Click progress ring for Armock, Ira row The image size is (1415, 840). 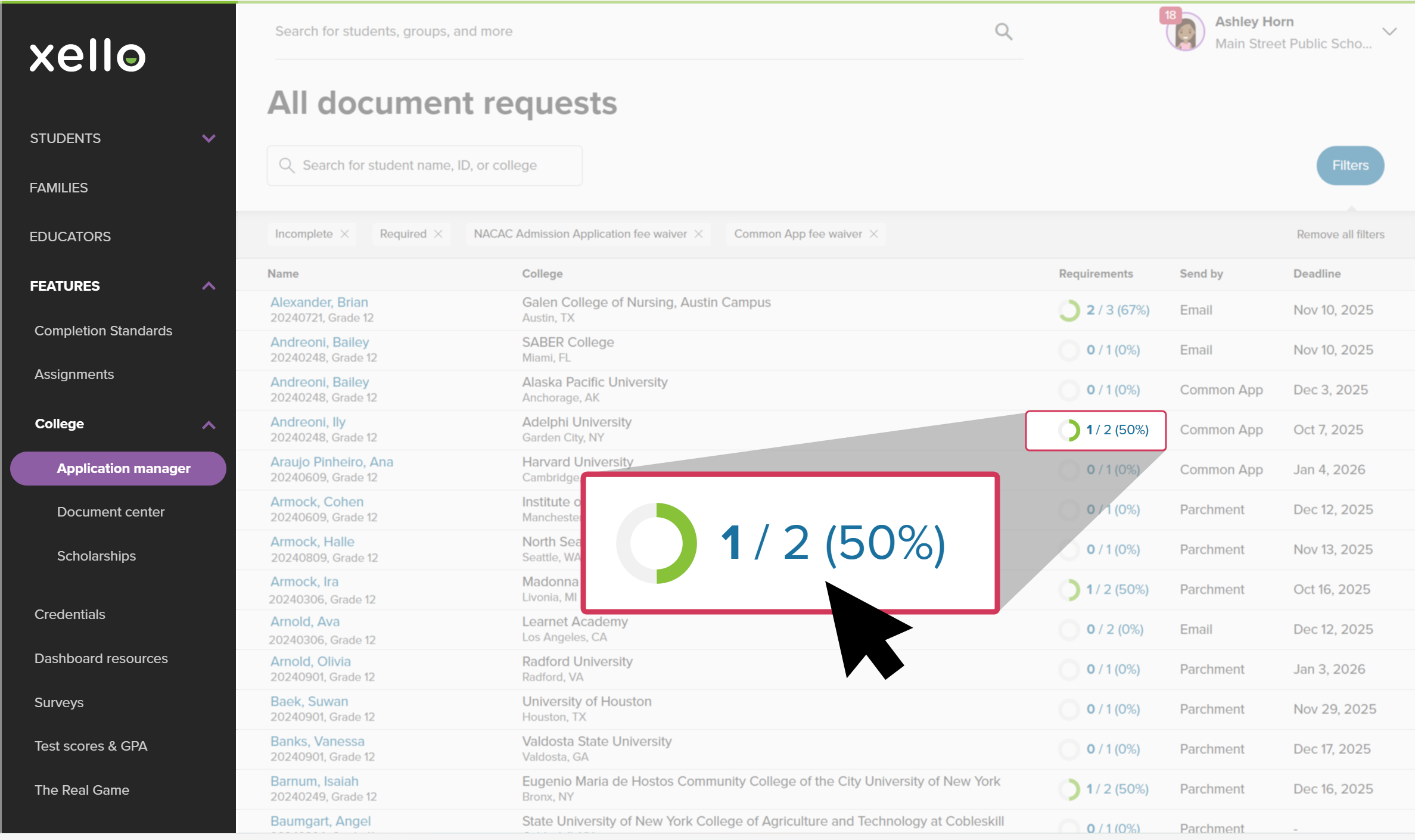point(1069,590)
